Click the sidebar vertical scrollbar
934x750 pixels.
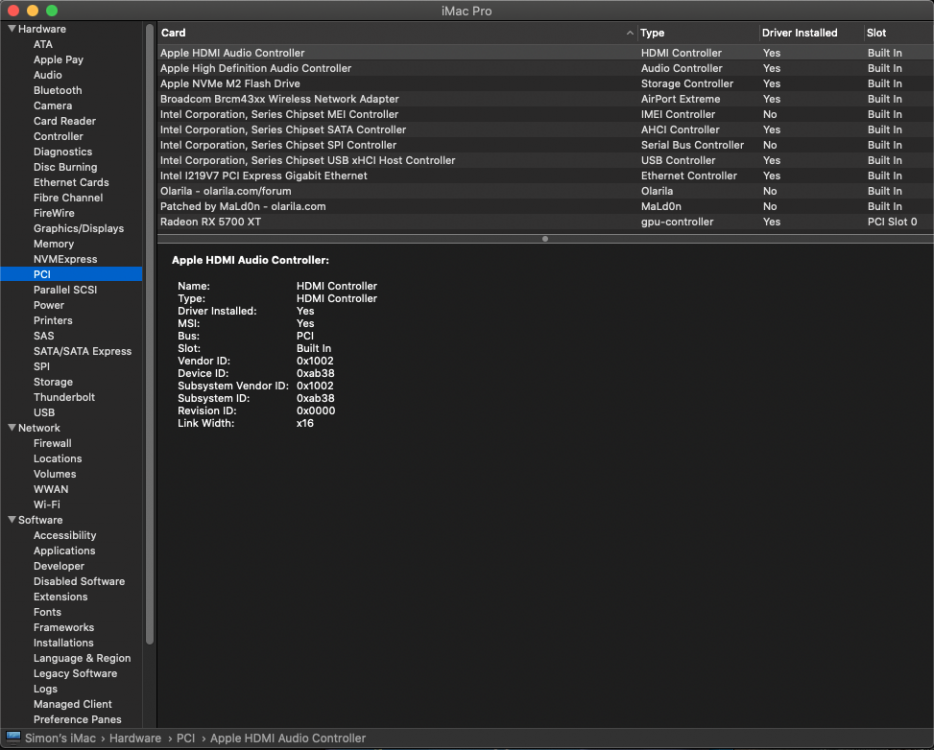coord(150,334)
